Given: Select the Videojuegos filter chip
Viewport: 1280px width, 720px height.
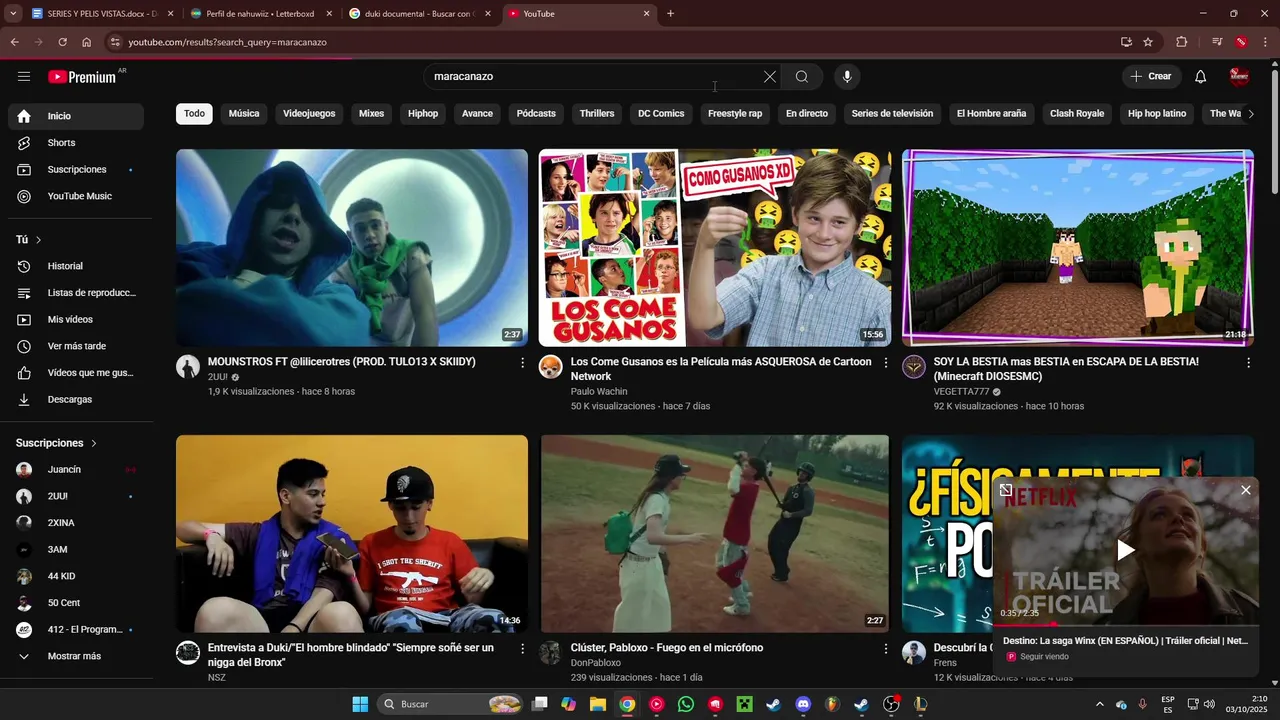Looking at the screenshot, I should click(x=309, y=114).
